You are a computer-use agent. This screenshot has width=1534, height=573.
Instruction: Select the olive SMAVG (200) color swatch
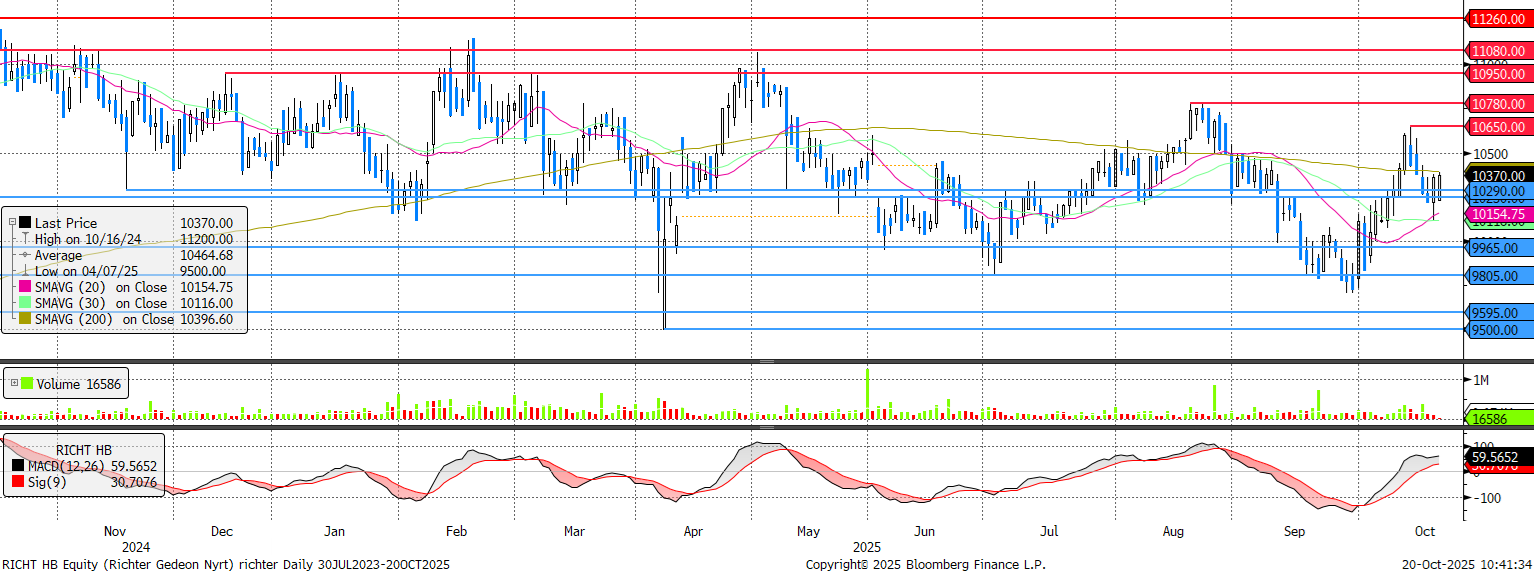click(25, 319)
